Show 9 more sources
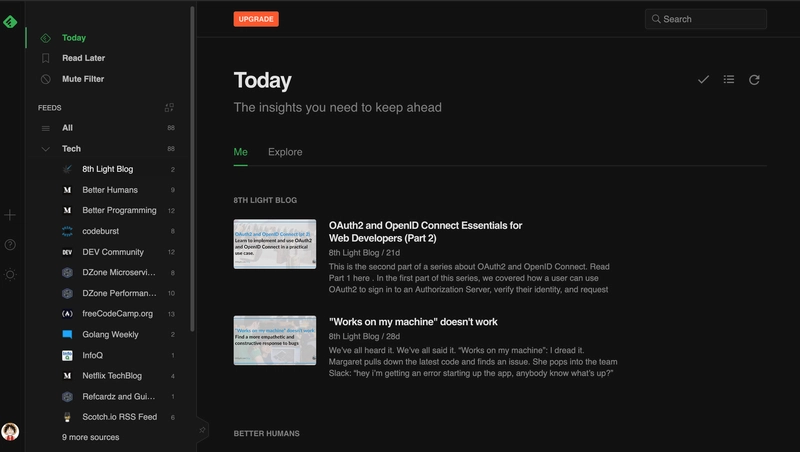The width and height of the screenshot is (800, 452). click(x=90, y=437)
